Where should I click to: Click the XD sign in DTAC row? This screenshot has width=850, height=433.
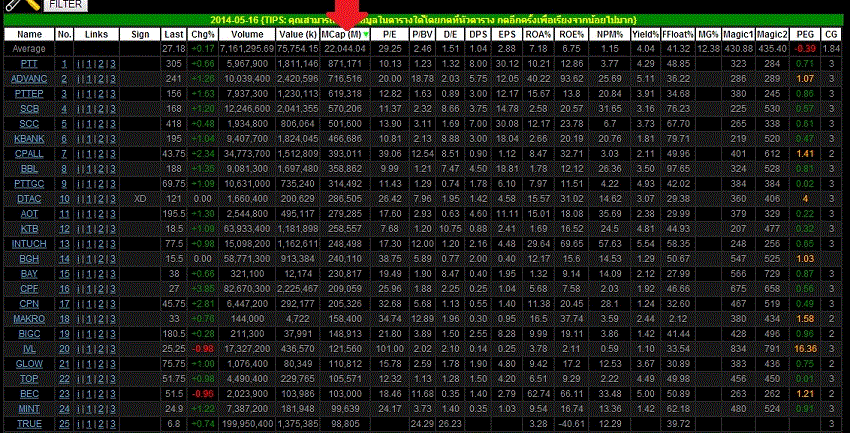140,199
